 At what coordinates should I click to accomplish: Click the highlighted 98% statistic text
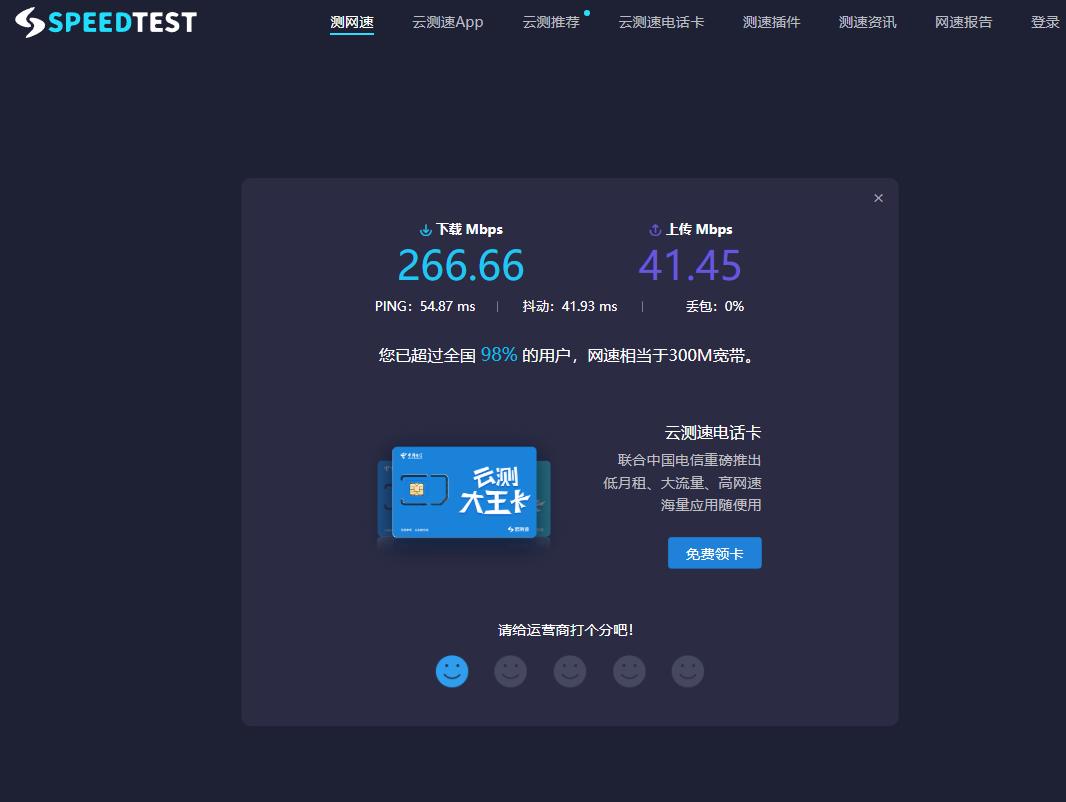(498, 354)
